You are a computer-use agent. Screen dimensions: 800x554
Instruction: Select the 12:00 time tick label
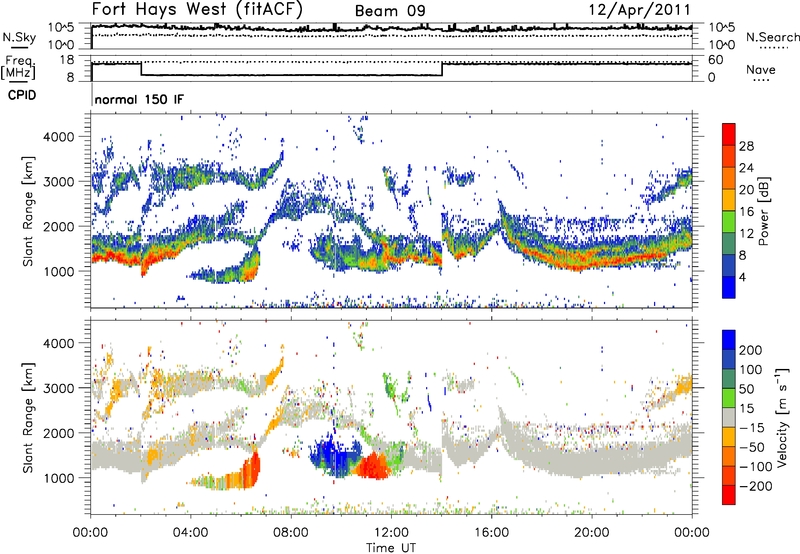coord(391,533)
